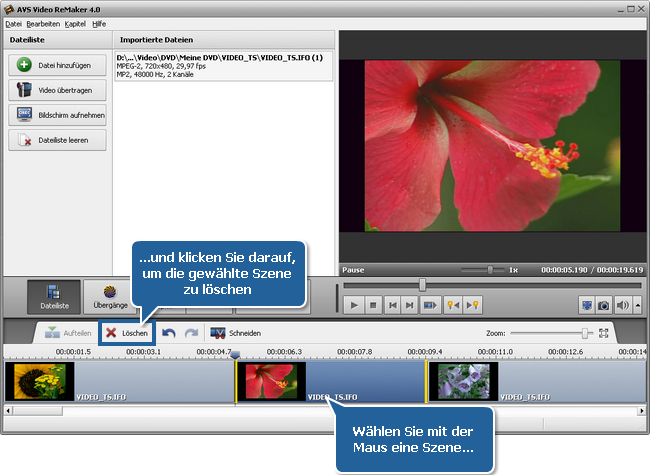Mute the audio with the speaker icon
Viewport: 650px width, 475px height.
click(x=621, y=304)
